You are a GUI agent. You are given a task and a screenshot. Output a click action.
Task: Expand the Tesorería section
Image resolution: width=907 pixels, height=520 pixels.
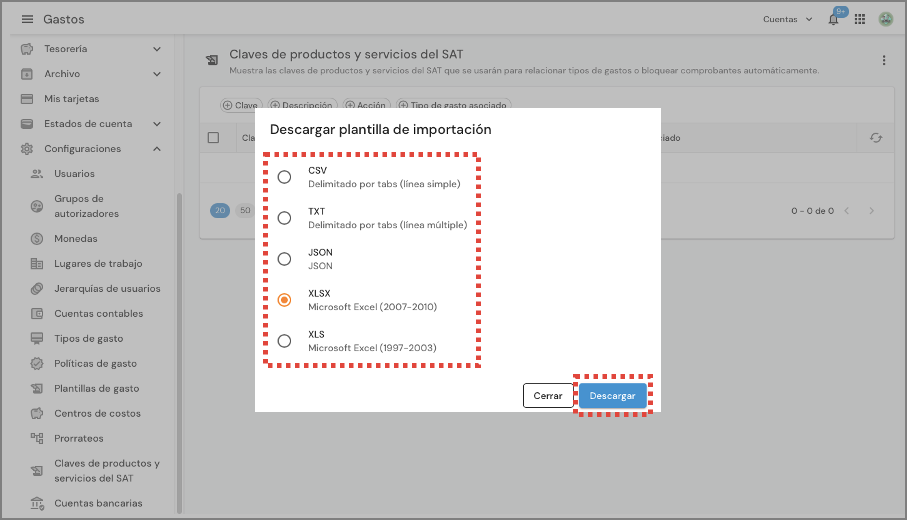[157, 49]
